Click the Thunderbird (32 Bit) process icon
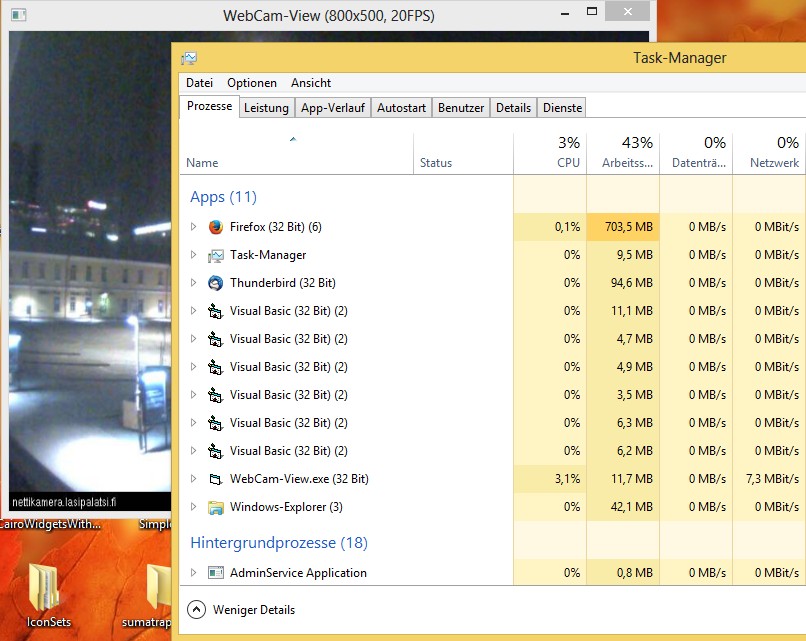The height and width of the screenshot is (641, 806). click(213, 283)
